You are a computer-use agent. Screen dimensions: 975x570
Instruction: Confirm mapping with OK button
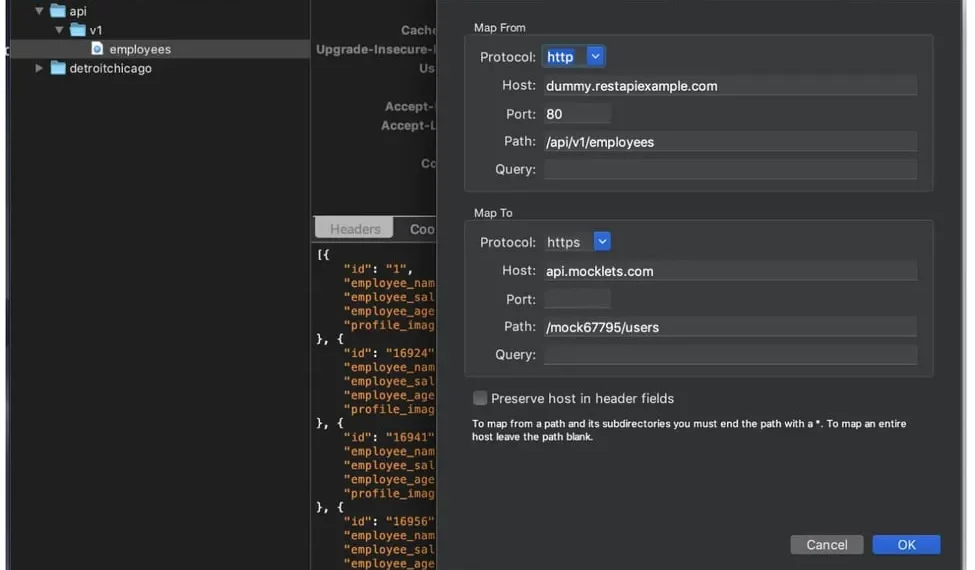click(906, 545)
